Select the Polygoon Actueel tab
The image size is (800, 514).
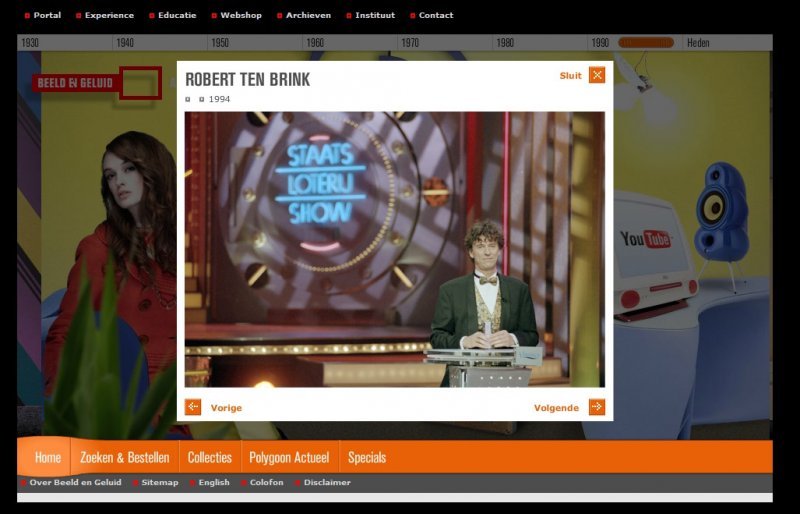[289, 457]
